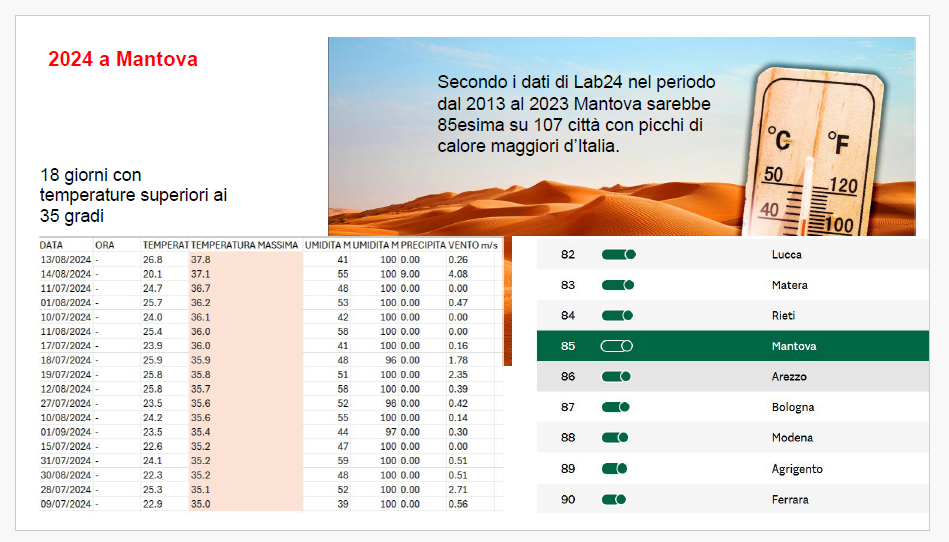Turn off the Bologna toggle switch
The width and height of the screenshot is (949, 542).
(x=616, y=407)
